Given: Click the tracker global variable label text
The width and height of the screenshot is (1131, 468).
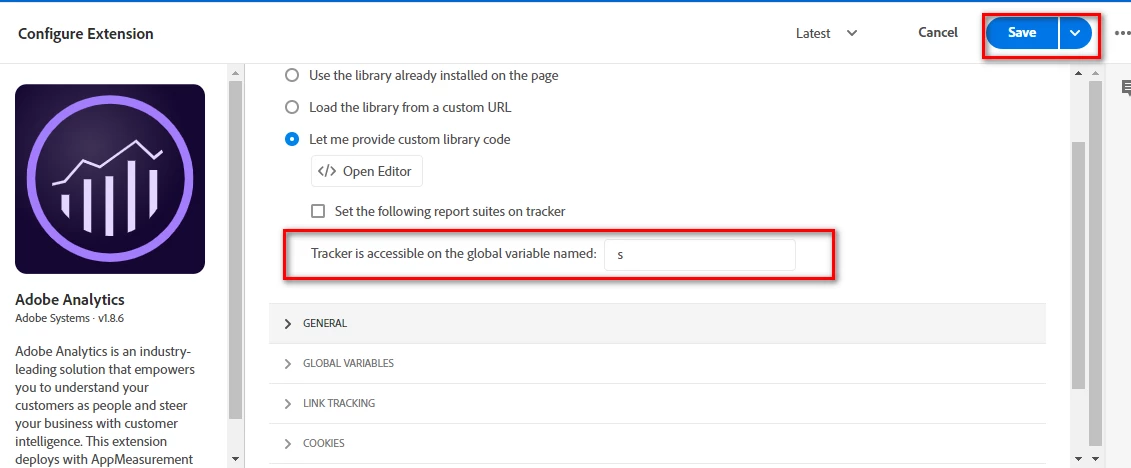Looking at the screenshot, I should point(454,253).
